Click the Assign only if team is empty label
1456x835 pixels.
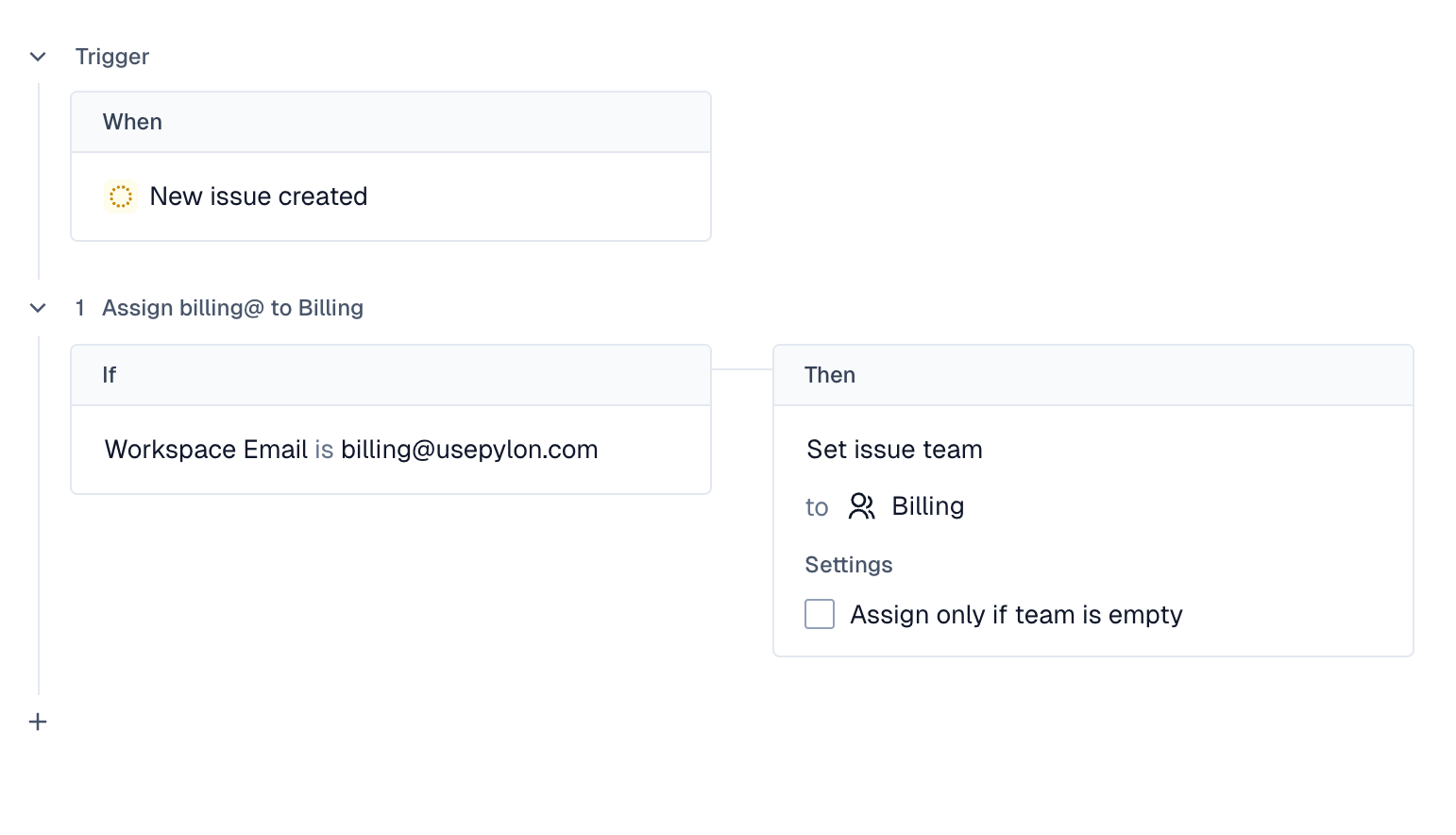(1016, 615)
